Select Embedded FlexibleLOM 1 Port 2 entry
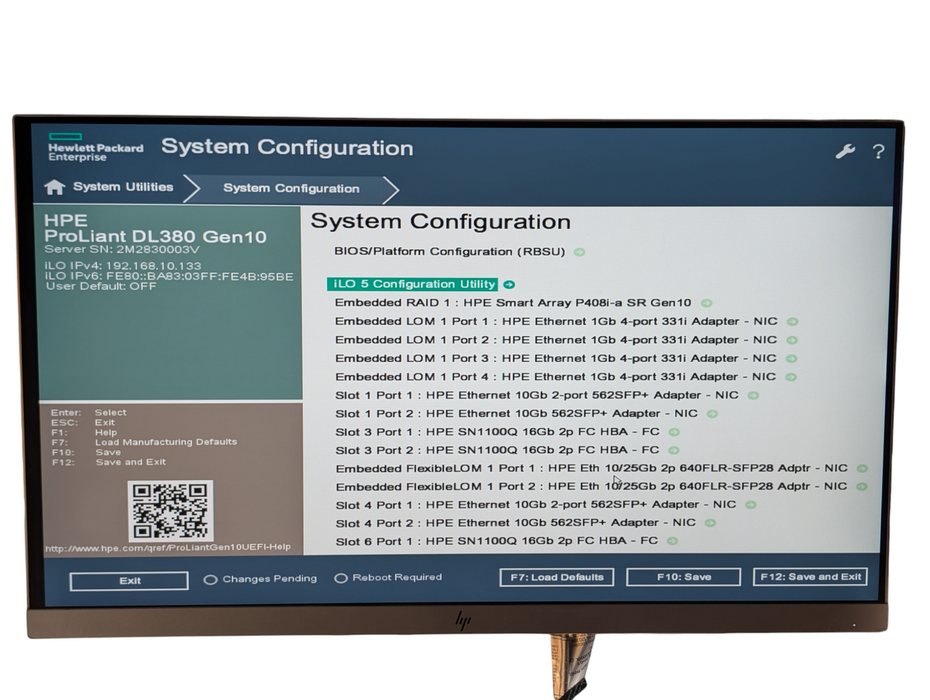This screenshot has height=700, width=930. click(590, 486)
